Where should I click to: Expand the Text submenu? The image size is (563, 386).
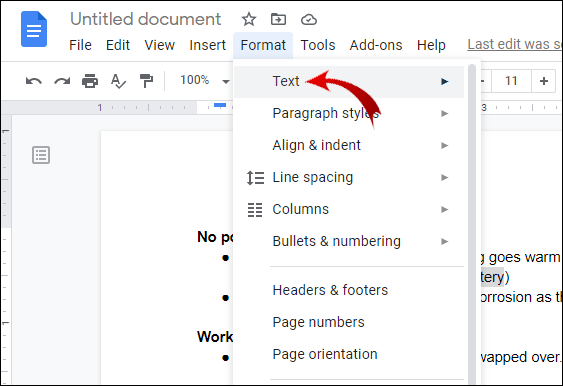[x=349, y=82]
